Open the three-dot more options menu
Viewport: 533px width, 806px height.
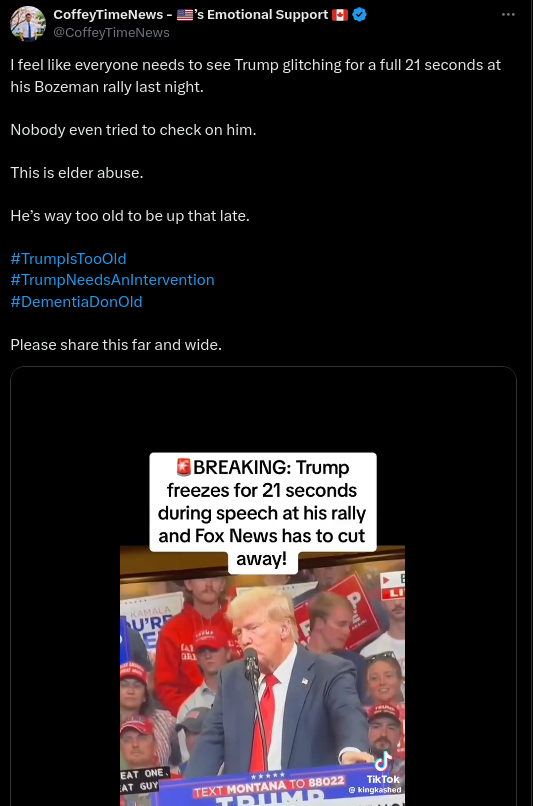(x=508, y=14)
